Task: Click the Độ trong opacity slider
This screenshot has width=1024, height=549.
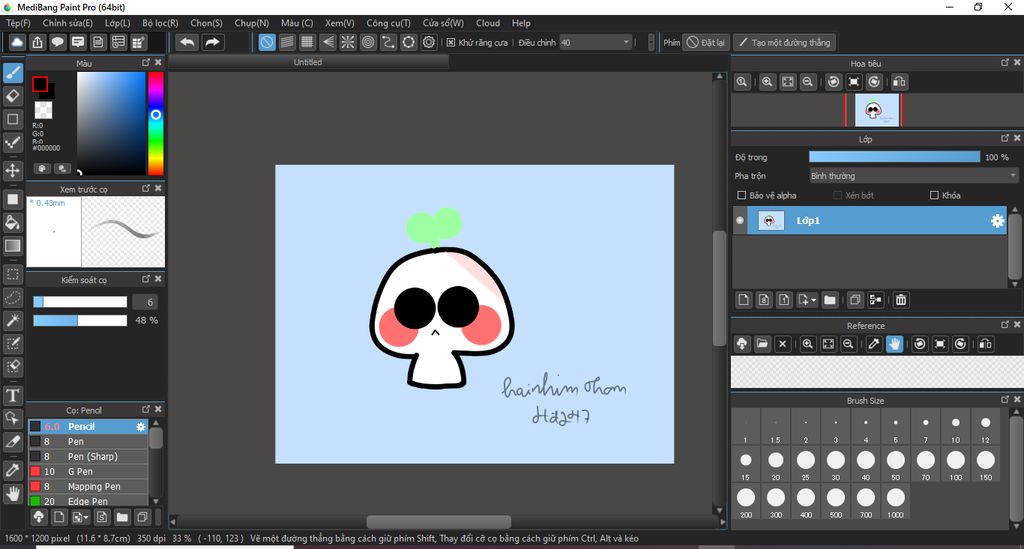Action: point(894,157)
